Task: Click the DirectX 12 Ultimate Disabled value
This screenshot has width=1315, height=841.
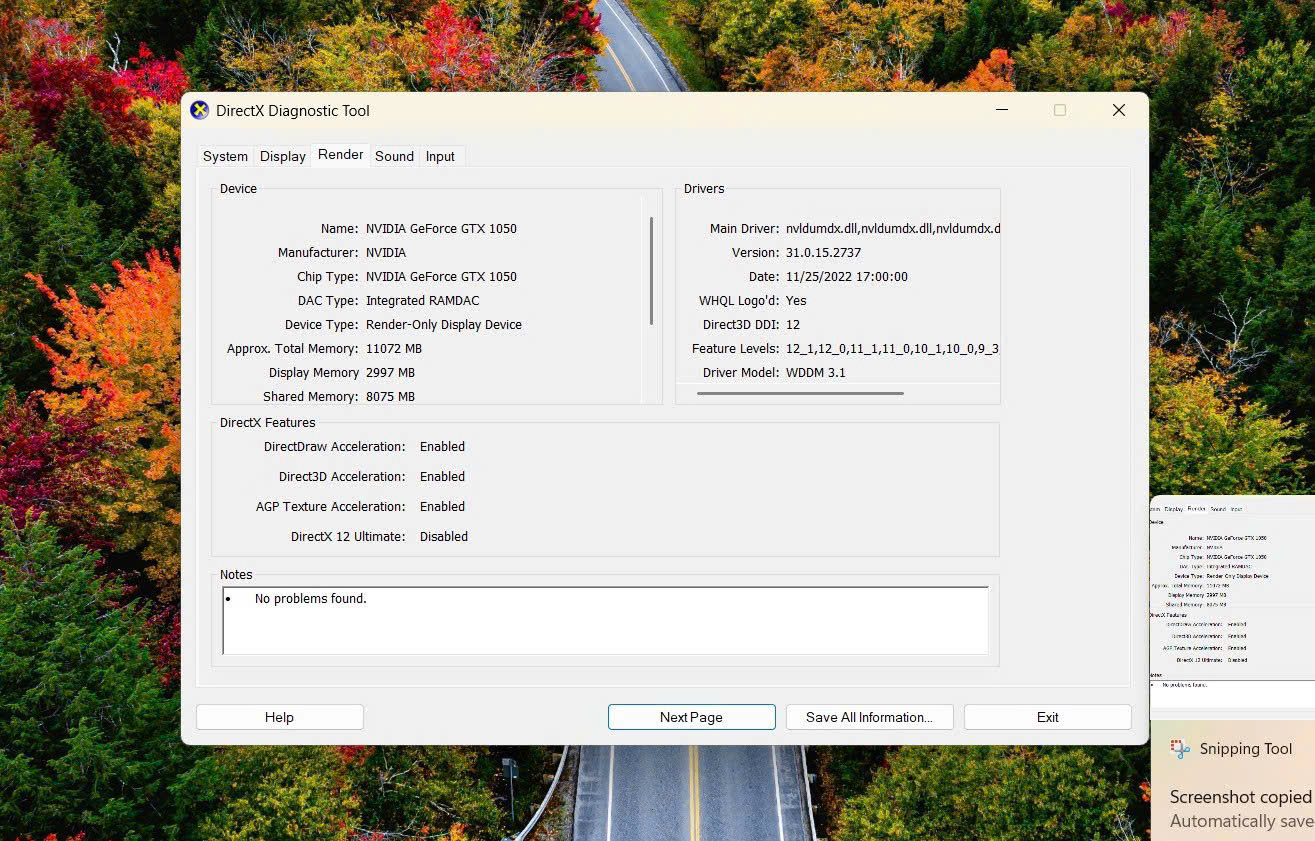Action: coord(444,537)
